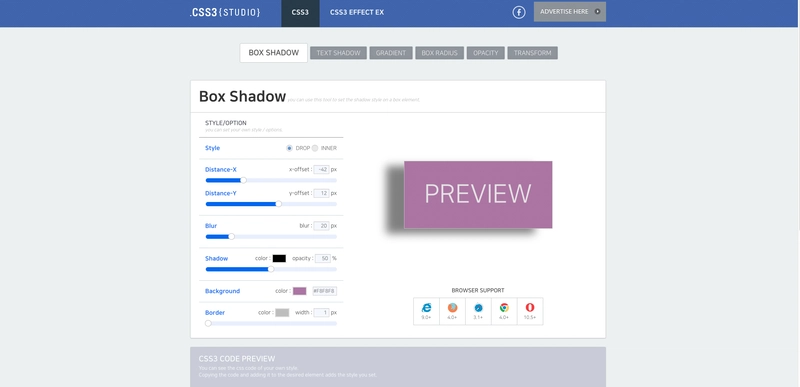Click the Safari browser support icon
The width and height of the screenshot is (800, 387).
pos(478,307)
